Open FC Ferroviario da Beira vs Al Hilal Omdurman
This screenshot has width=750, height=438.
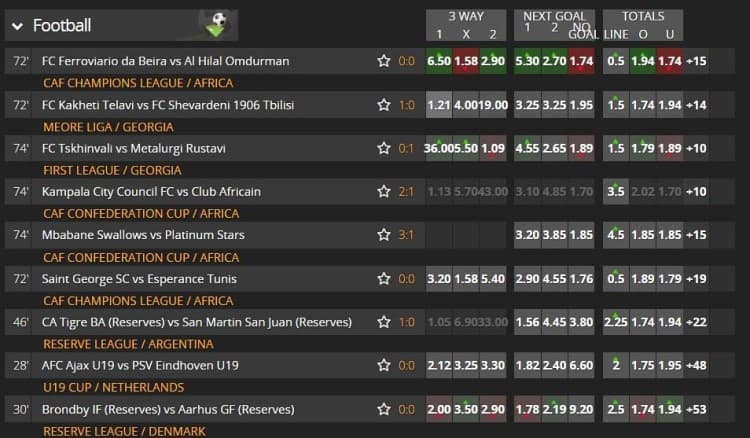pos(165,61)
